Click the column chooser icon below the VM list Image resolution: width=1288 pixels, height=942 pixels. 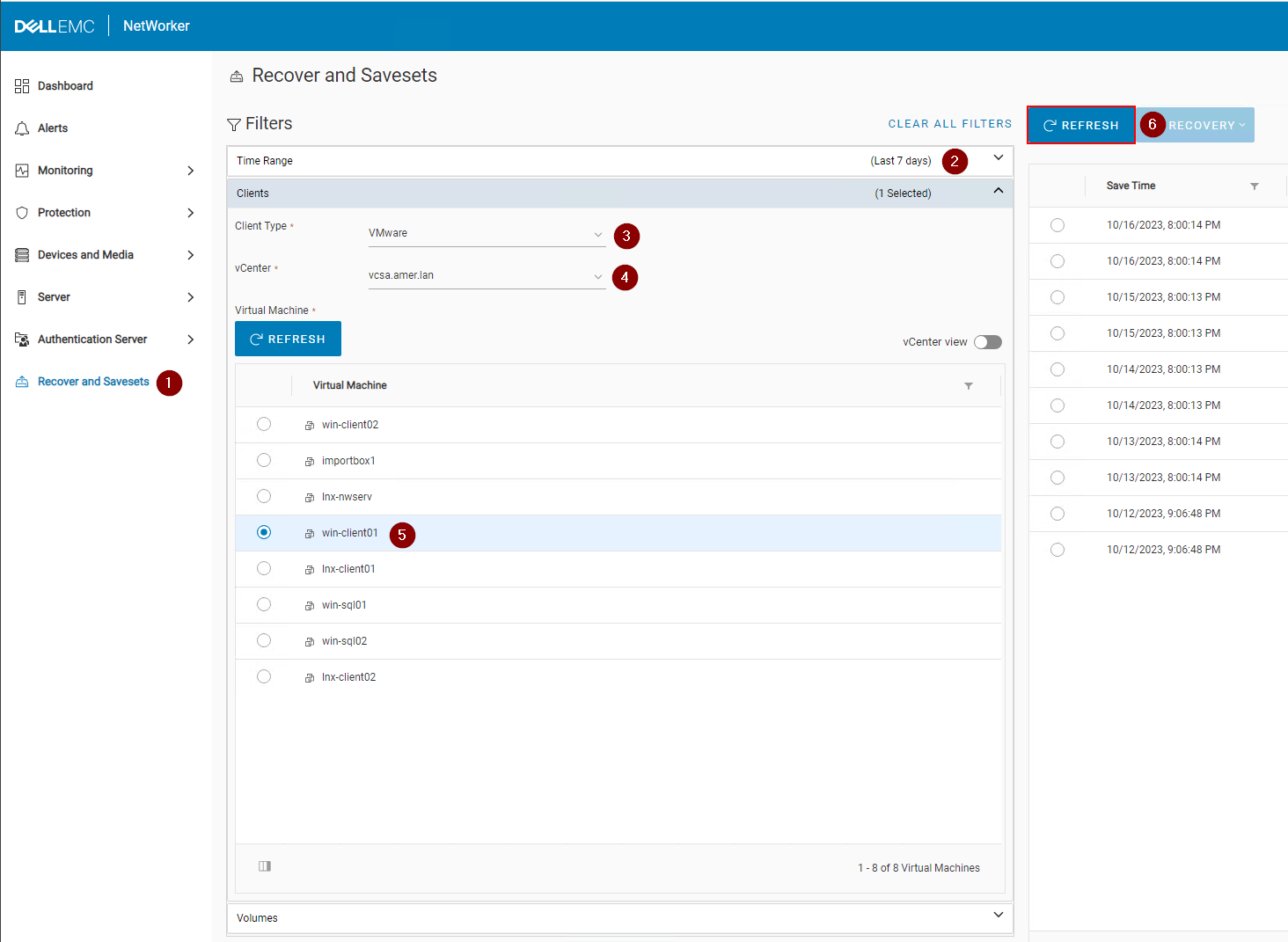(264, 866)
